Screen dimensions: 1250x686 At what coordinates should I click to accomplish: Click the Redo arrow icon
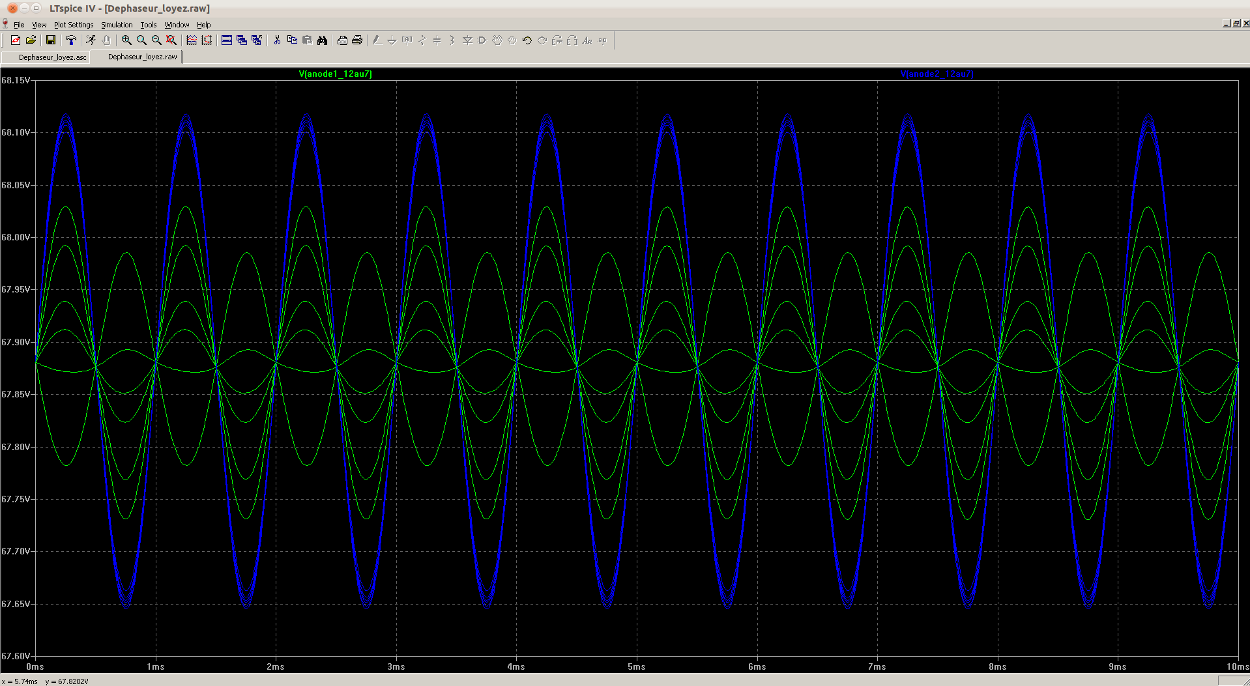click(x=542, y=40)
